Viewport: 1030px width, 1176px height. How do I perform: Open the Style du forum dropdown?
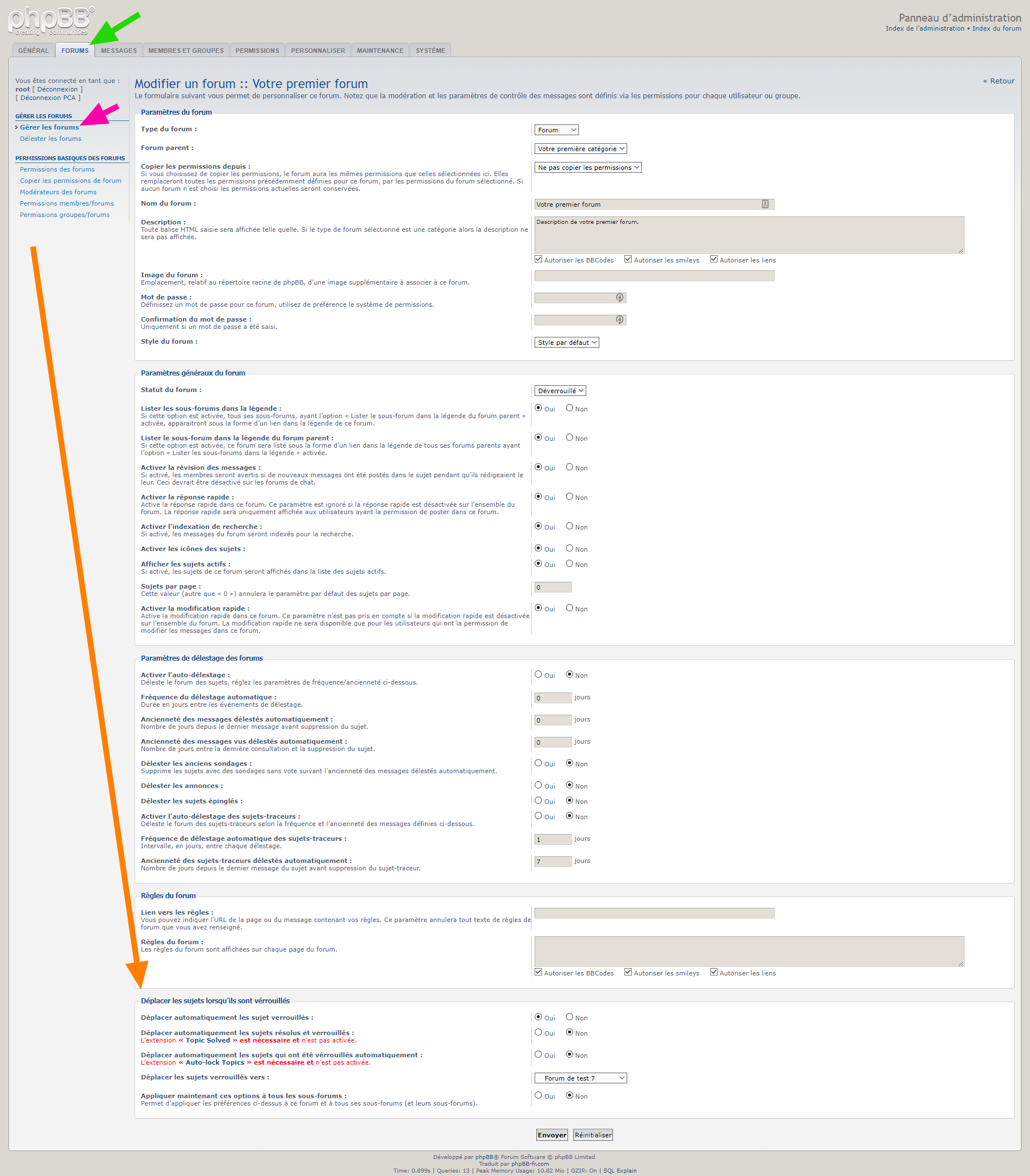pos(566,343)
